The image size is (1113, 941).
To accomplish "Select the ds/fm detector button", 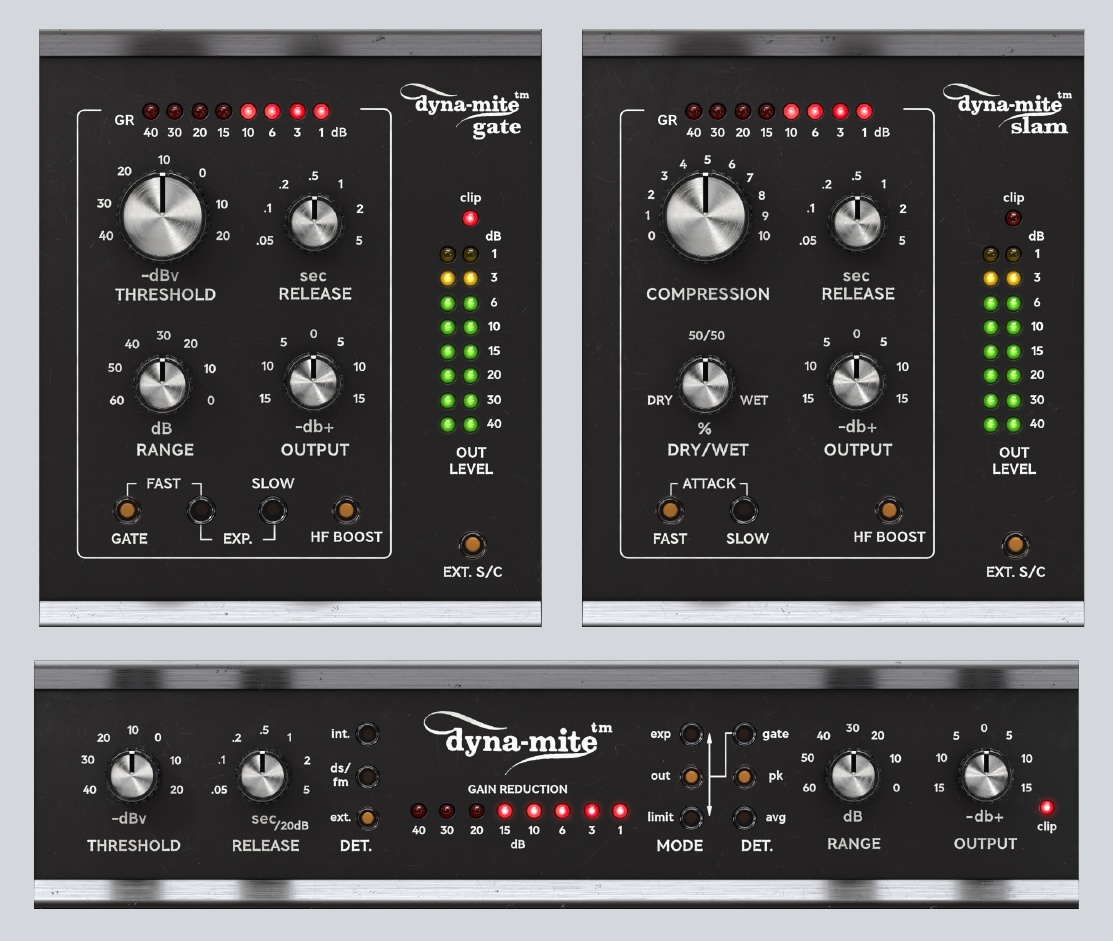I will 367,776.
